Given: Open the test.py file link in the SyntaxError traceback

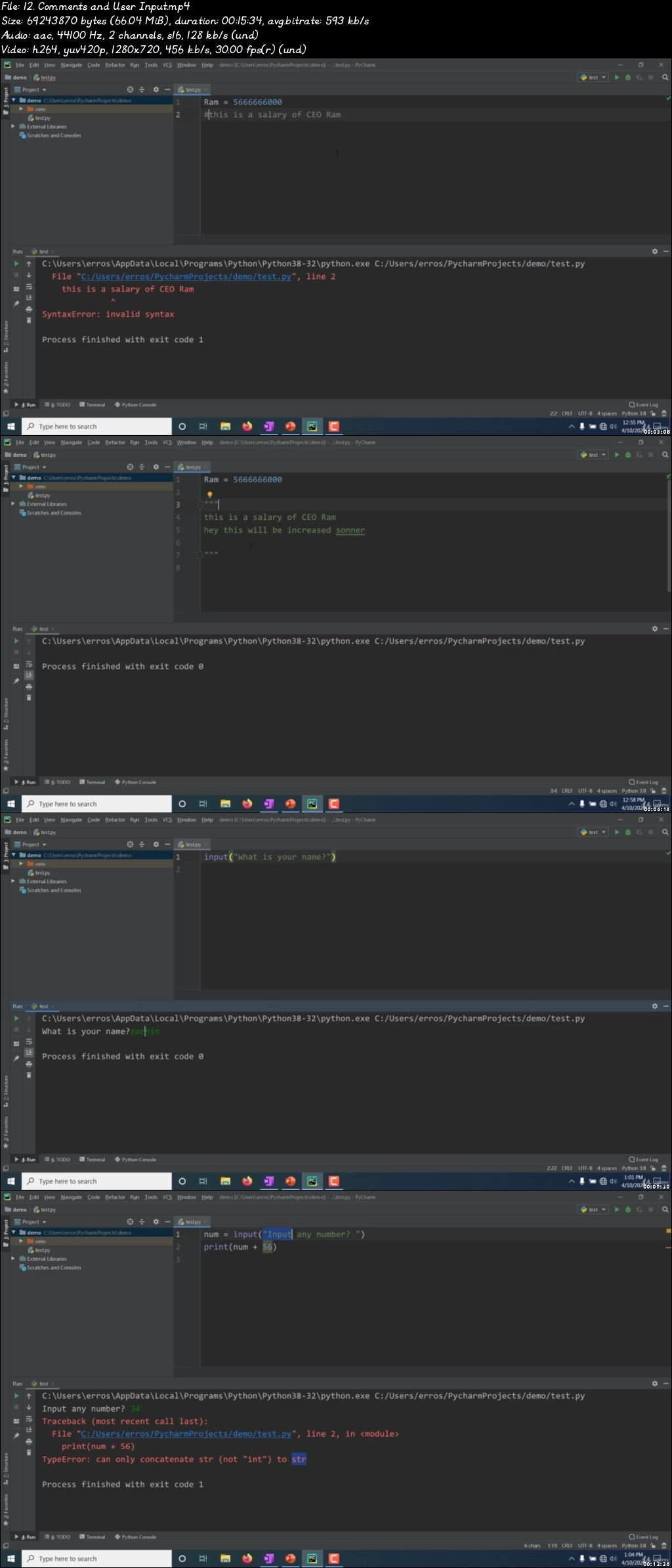Looking at the screenshot, I should point(186,277).
